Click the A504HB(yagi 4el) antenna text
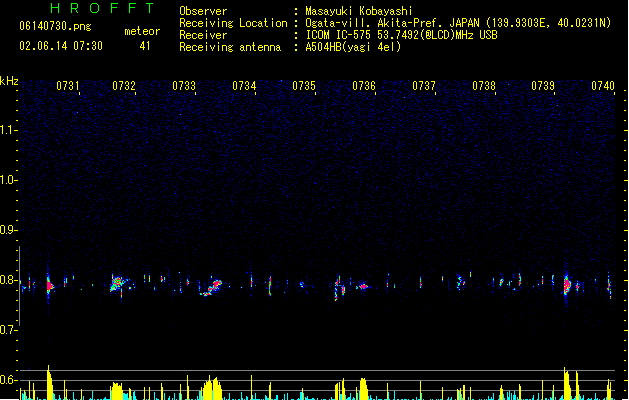The width and height of the screenshot is (629, 400). 353,47
